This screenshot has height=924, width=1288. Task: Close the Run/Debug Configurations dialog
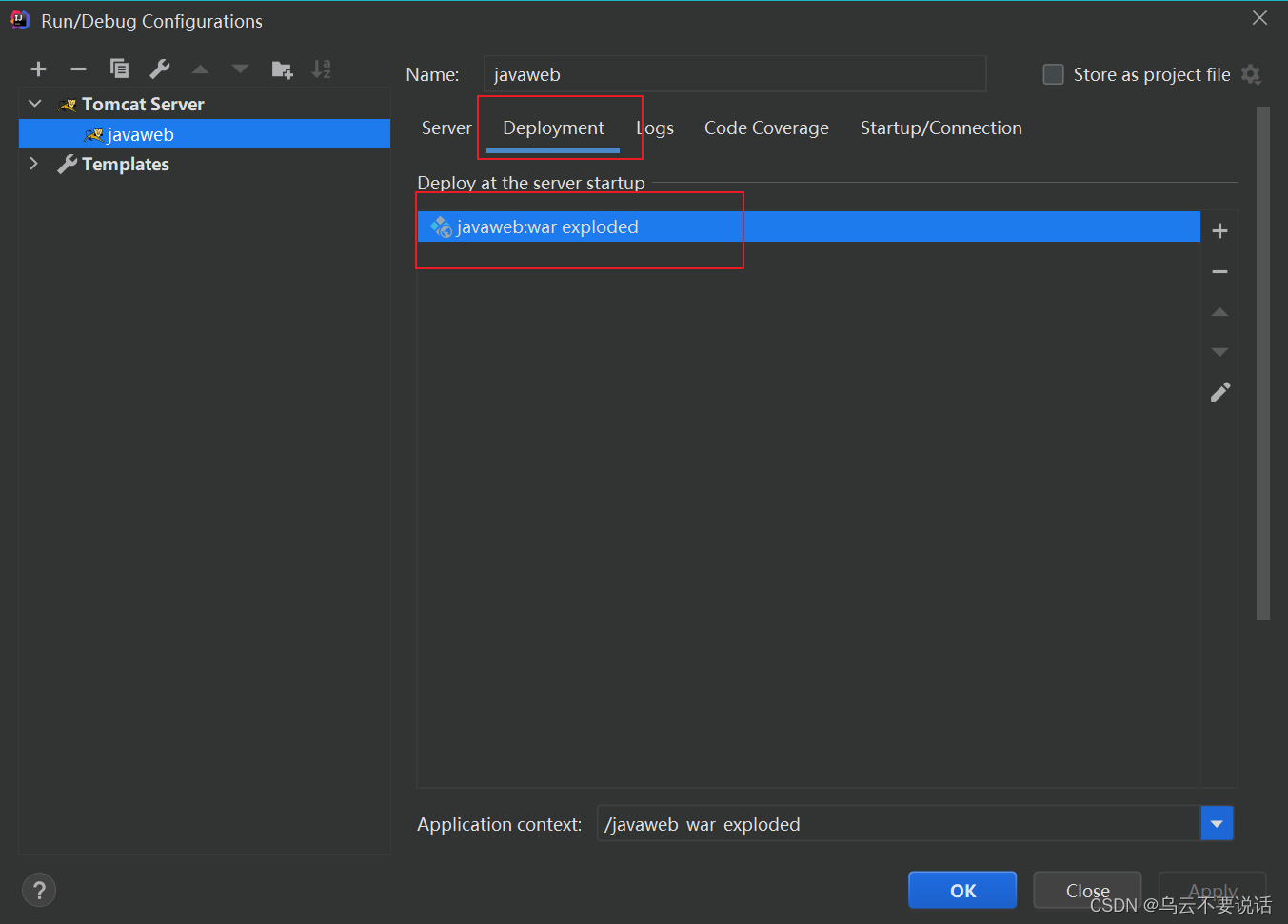(x=1259, y=18)
